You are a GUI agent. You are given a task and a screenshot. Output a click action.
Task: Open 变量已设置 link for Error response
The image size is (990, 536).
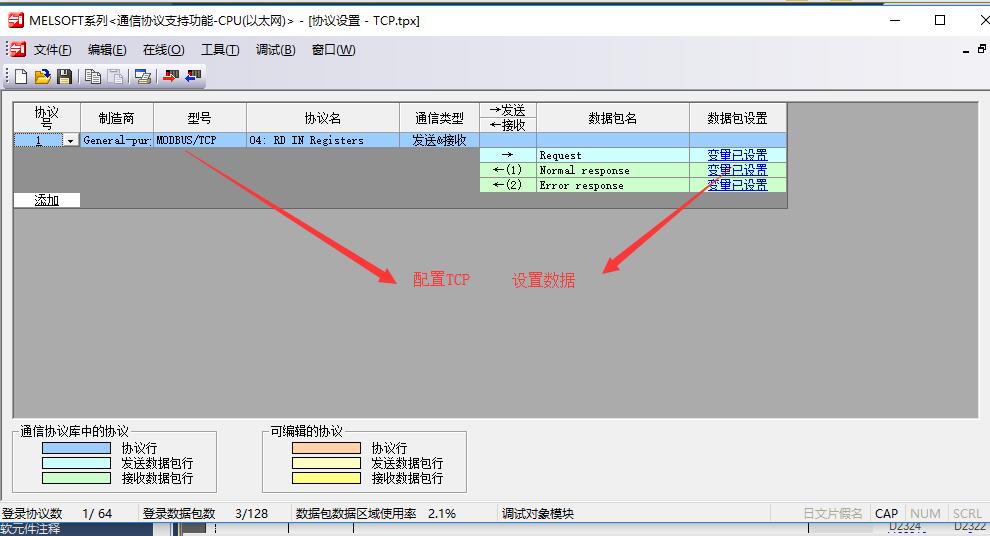(737, 185)
